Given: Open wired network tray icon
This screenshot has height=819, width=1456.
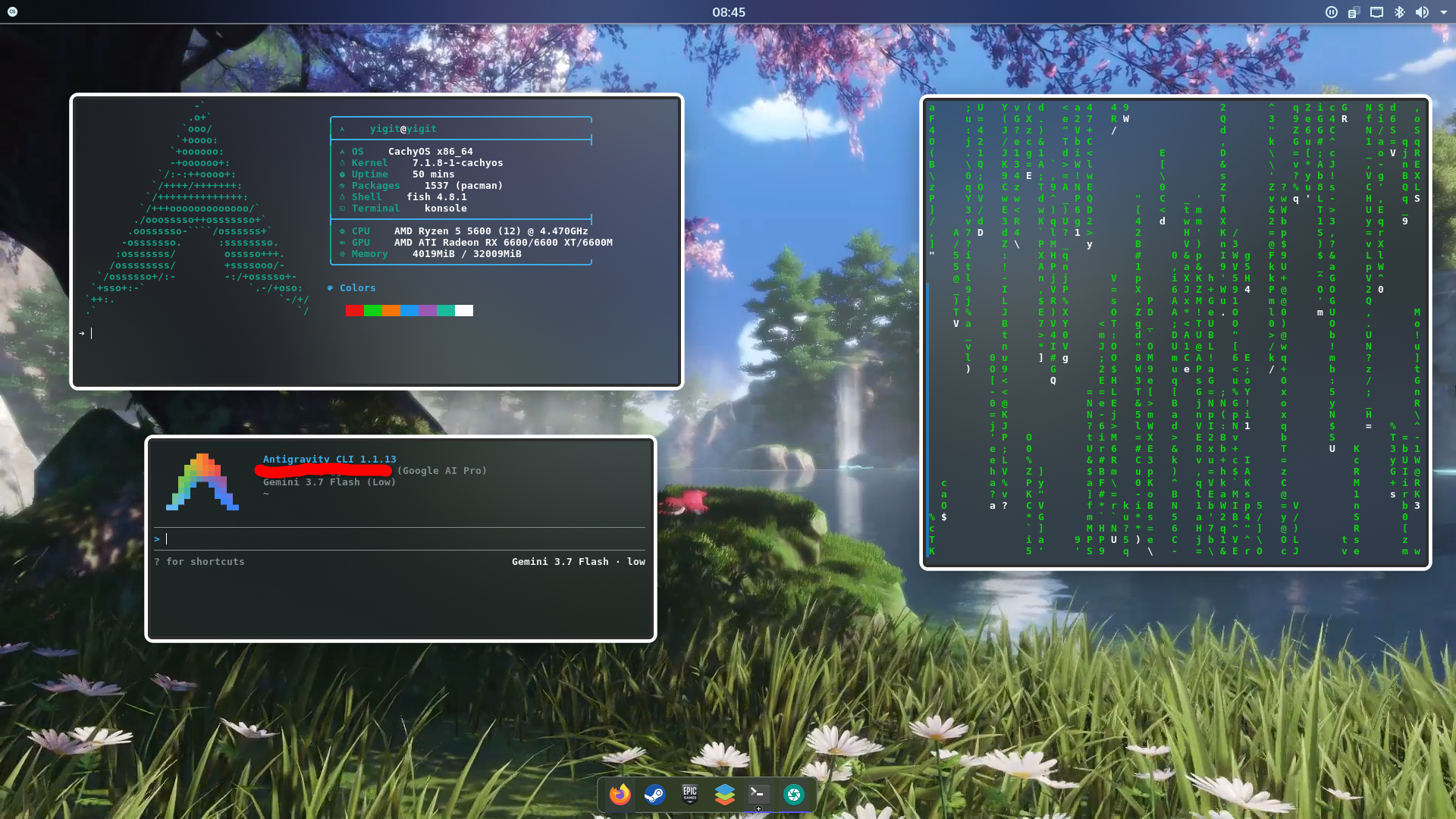Looking at the screenshot, I should 1376,12.
